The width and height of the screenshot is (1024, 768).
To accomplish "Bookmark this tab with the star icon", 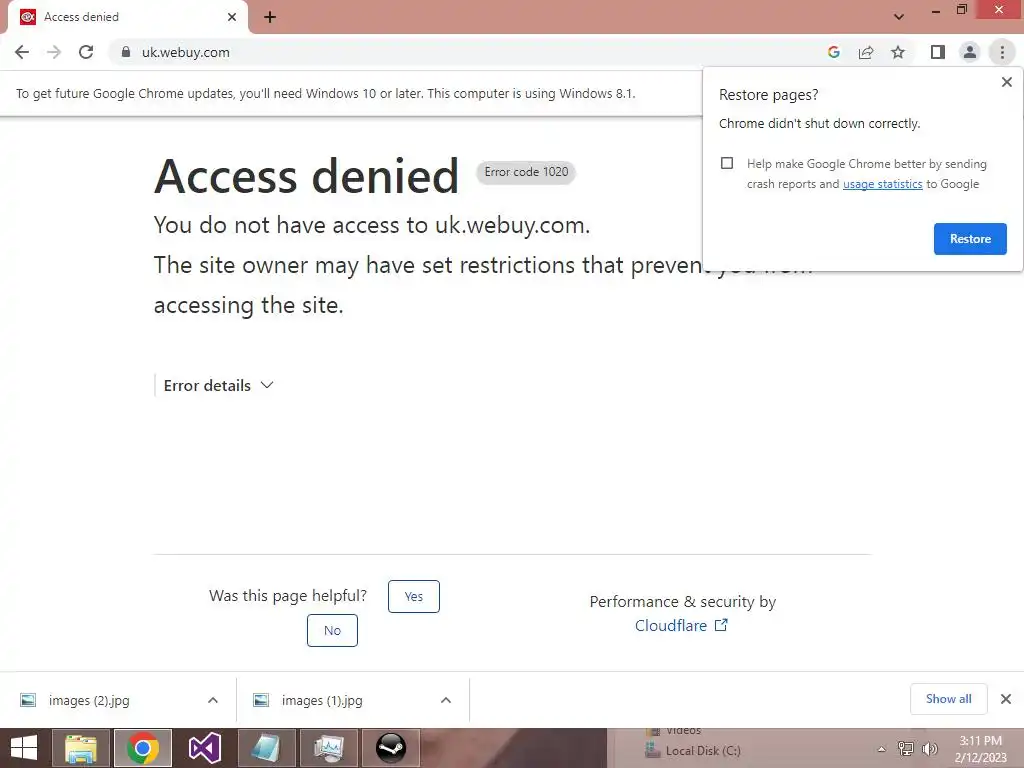I will 898,52.
